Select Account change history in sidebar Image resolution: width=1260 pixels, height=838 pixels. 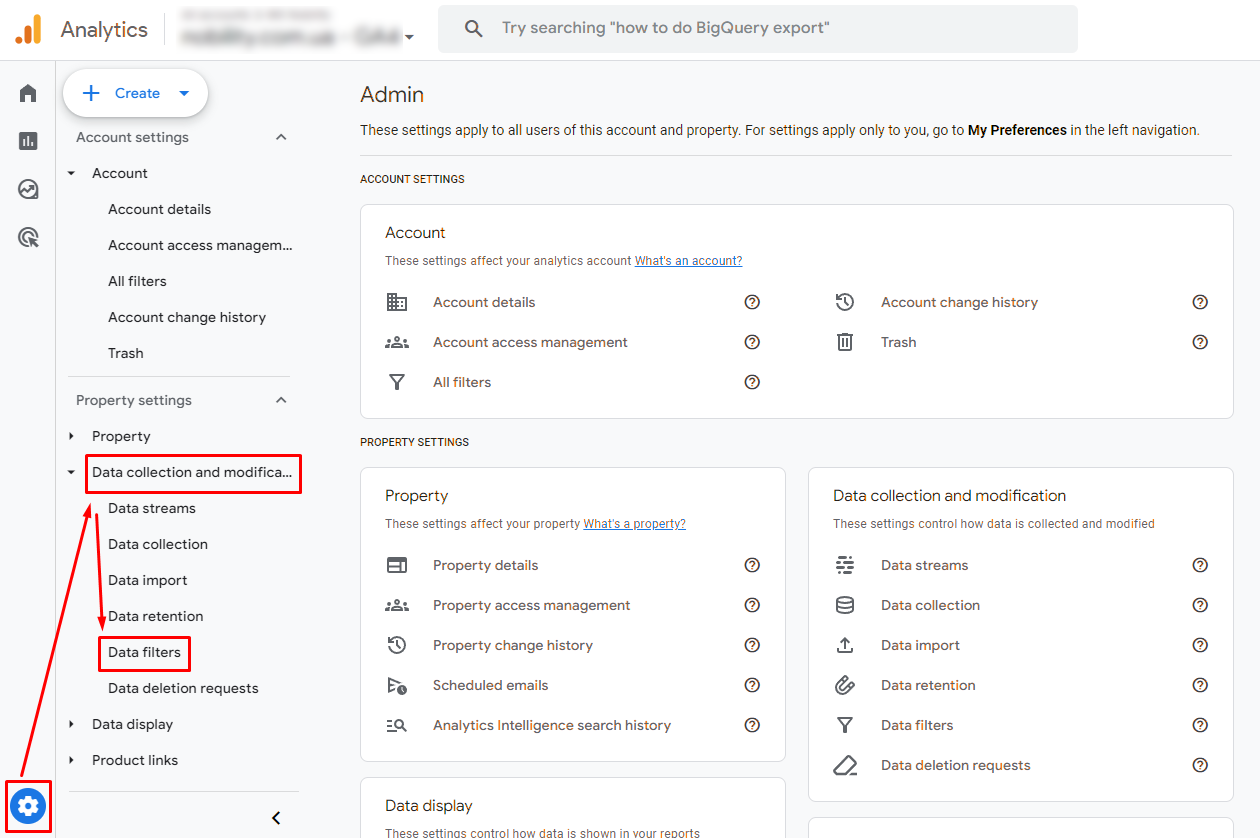point(187,317)
